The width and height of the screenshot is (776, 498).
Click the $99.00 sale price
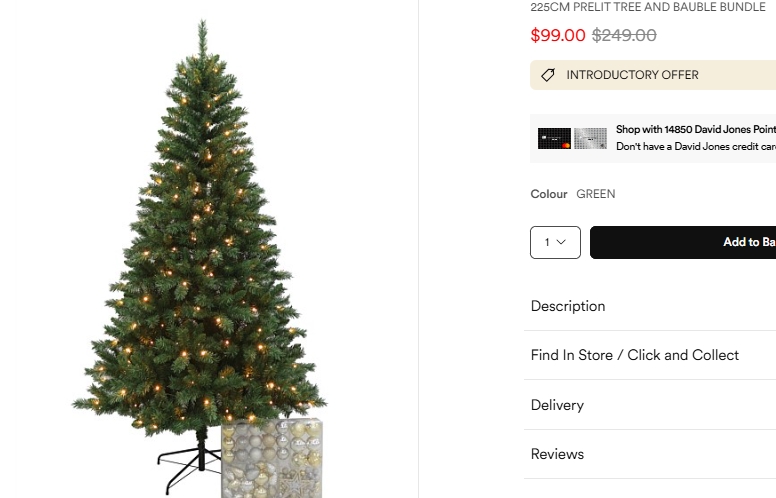(x=558, y=35)
